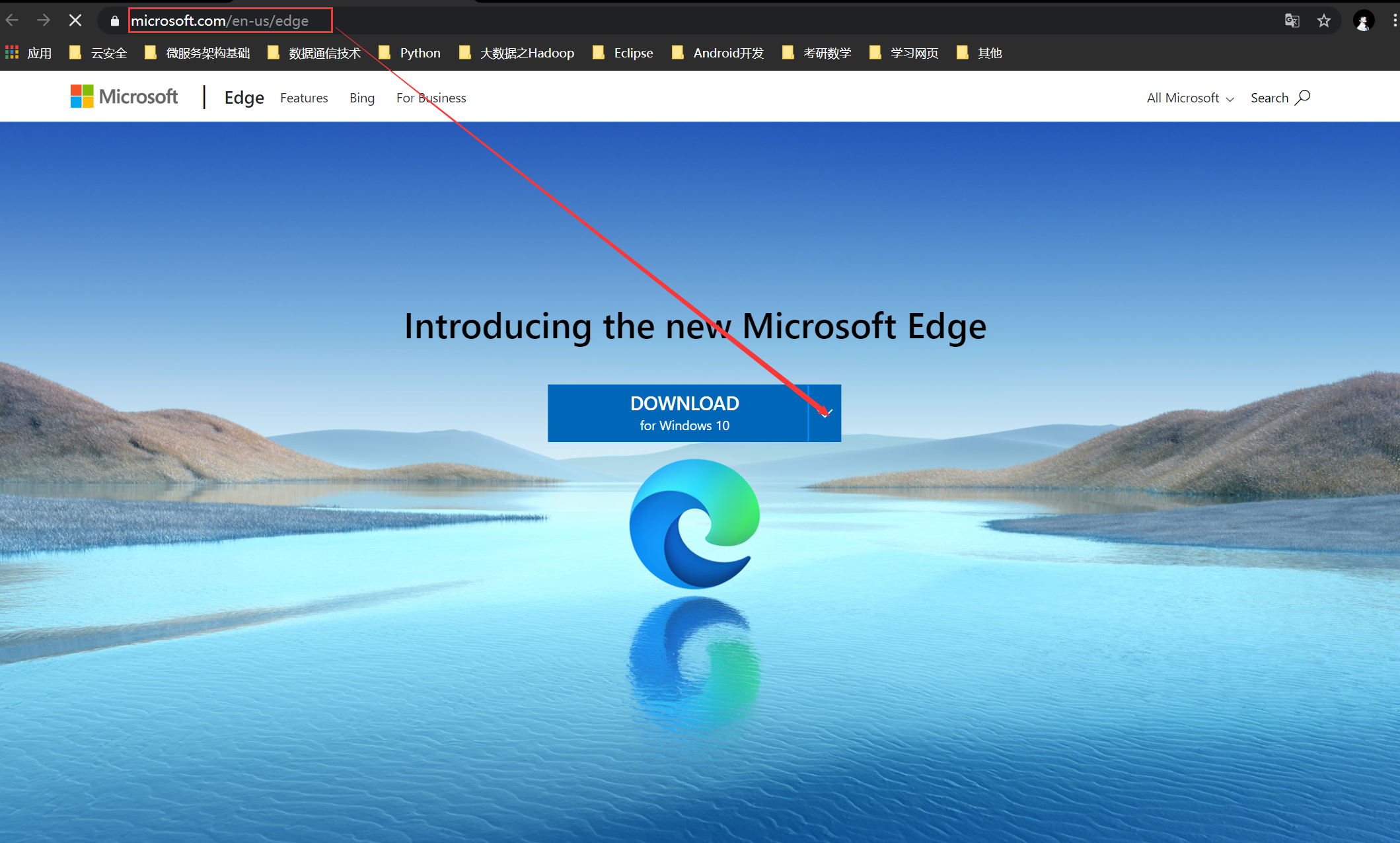The height and width of the screenshot is (843, 1400).
Task: Click the forward navigation arrow
Action: click(44, 20)
